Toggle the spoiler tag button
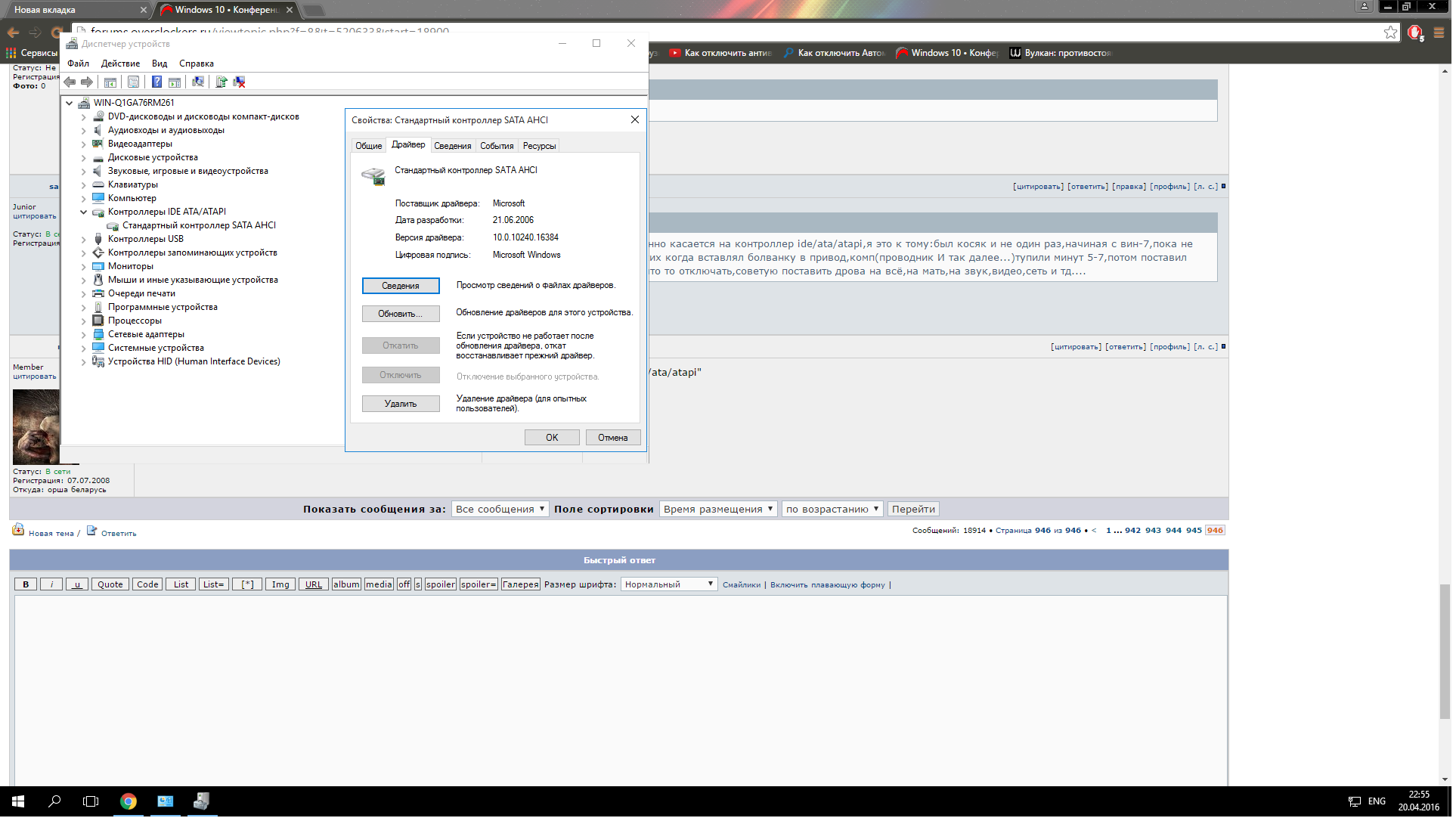The height and width of the screenshot is (818, 1456). [441, 586]
